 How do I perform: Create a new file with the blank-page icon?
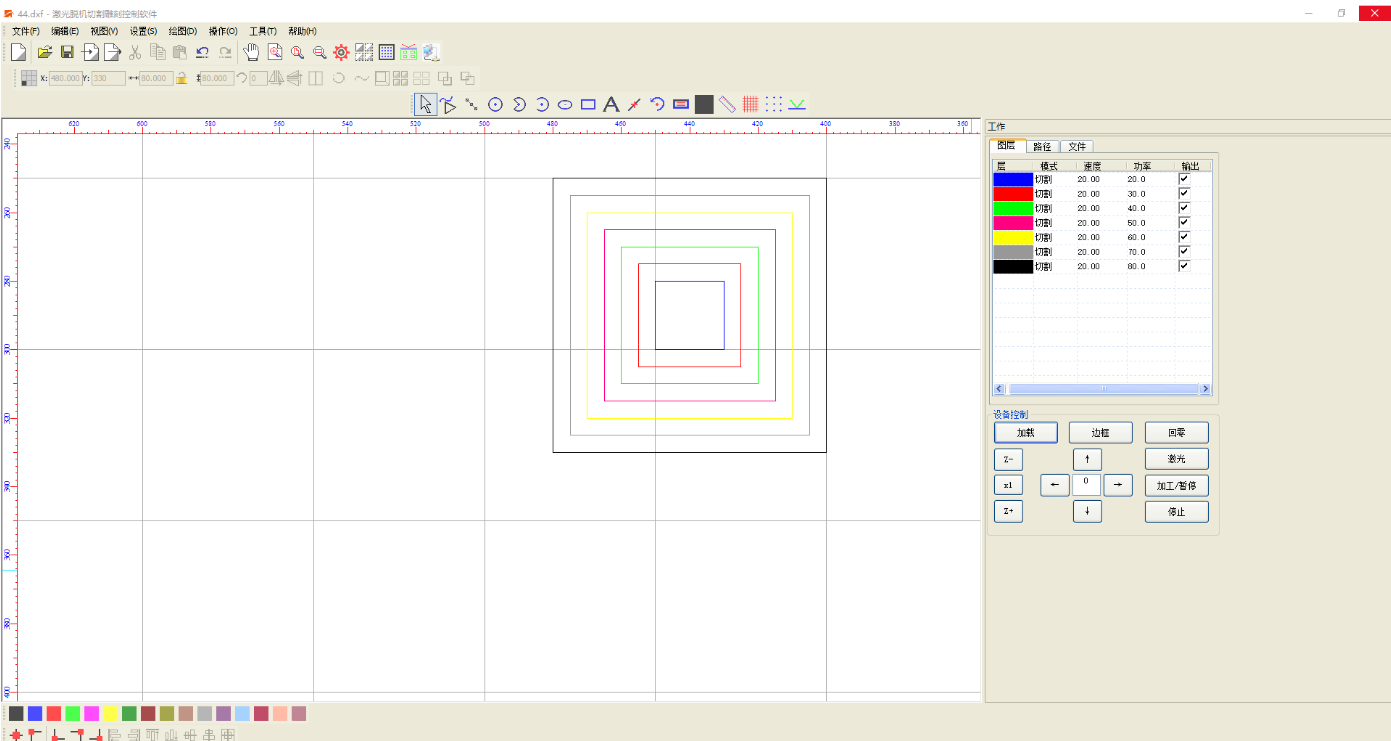pos(18,52)
